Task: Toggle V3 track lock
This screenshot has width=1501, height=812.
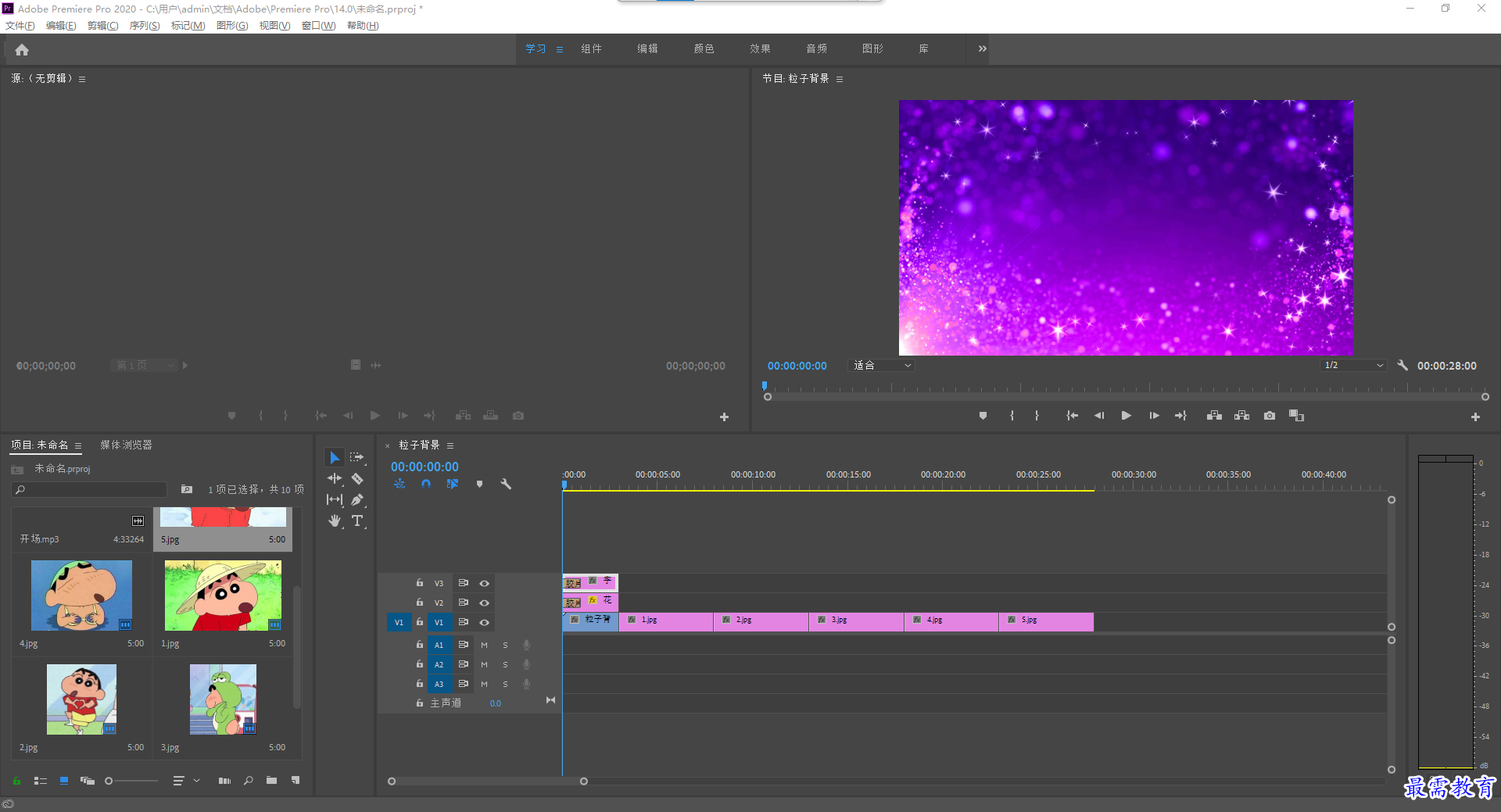Action: [x=420, y=583]
